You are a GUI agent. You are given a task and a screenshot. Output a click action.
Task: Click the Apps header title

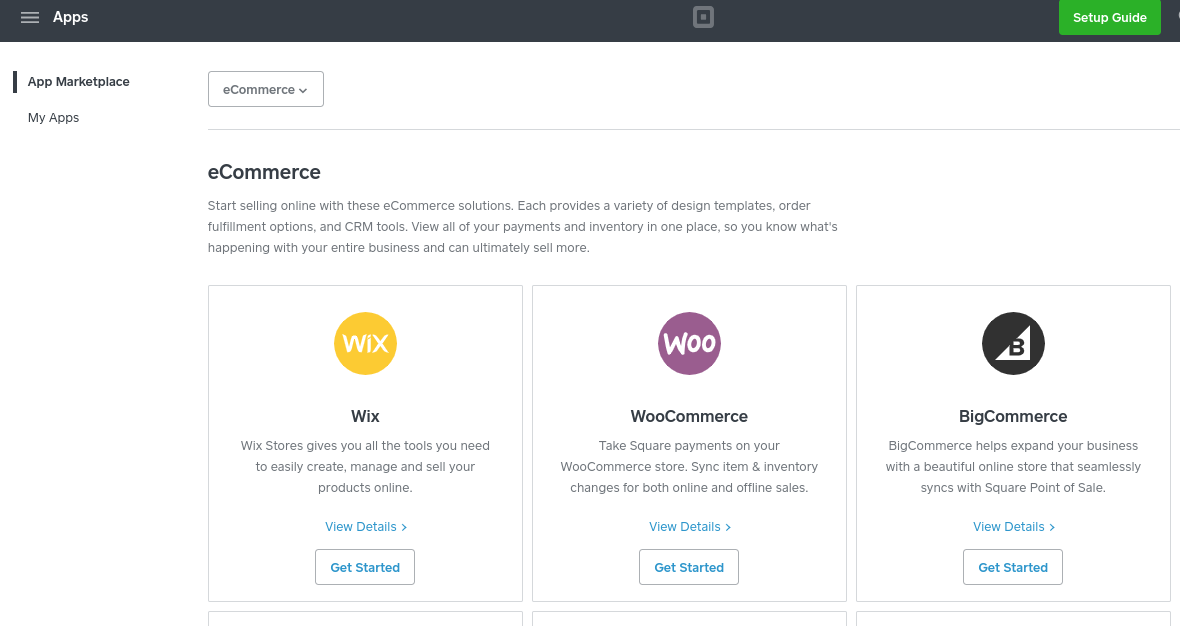pos(71,17)
